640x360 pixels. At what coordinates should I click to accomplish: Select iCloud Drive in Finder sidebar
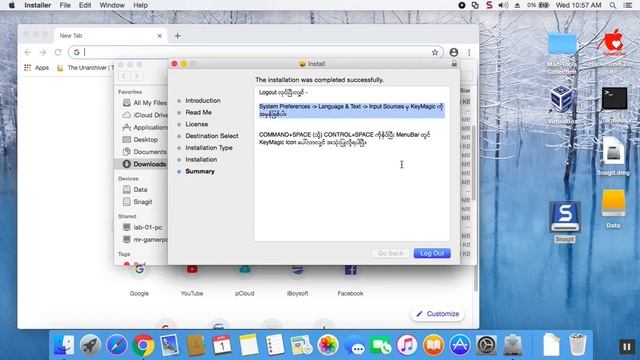tap(145, 115)
